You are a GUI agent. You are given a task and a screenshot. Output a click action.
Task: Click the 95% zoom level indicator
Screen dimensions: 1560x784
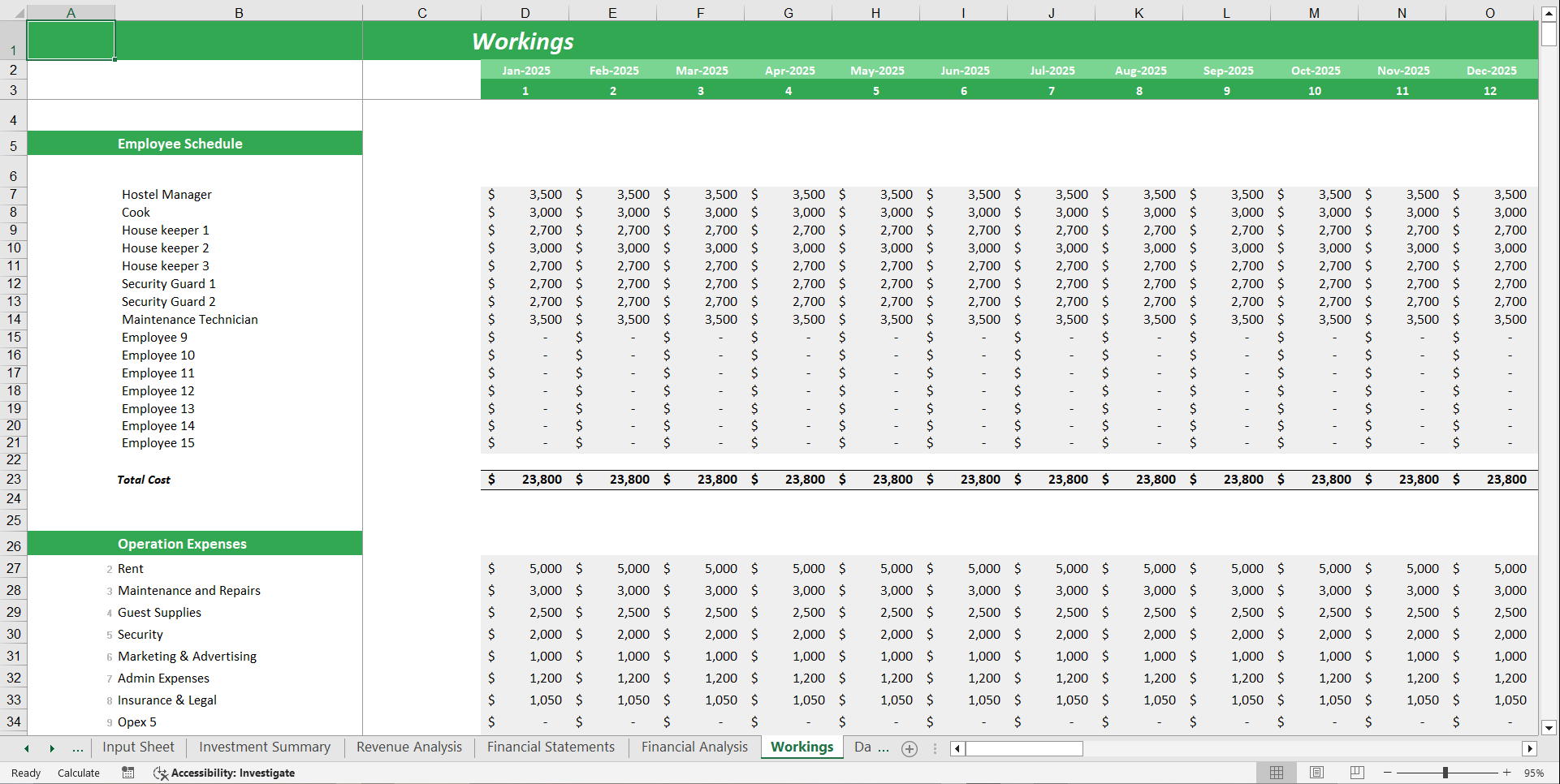pyautogui.click(x=1535, y=773)
